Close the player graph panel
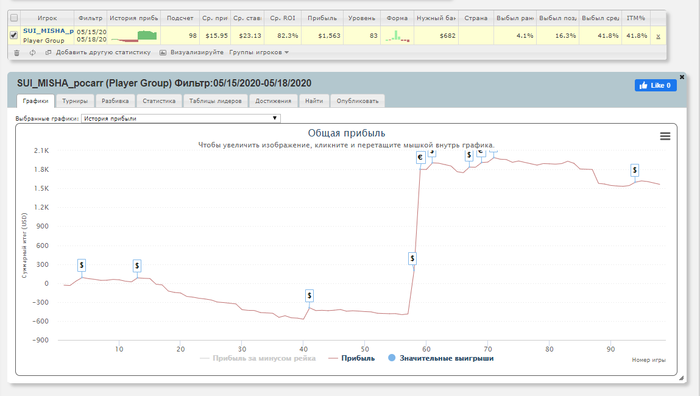 (682, 77)
